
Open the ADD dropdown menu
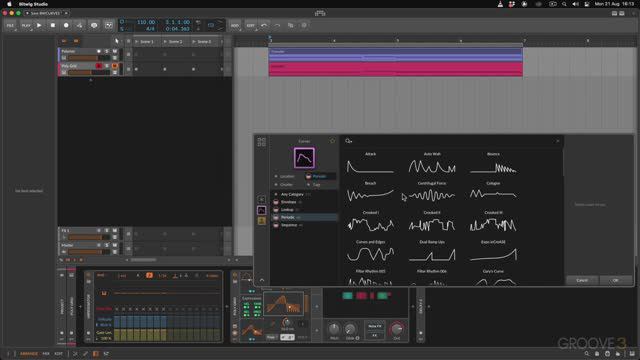tap(235, 25)
